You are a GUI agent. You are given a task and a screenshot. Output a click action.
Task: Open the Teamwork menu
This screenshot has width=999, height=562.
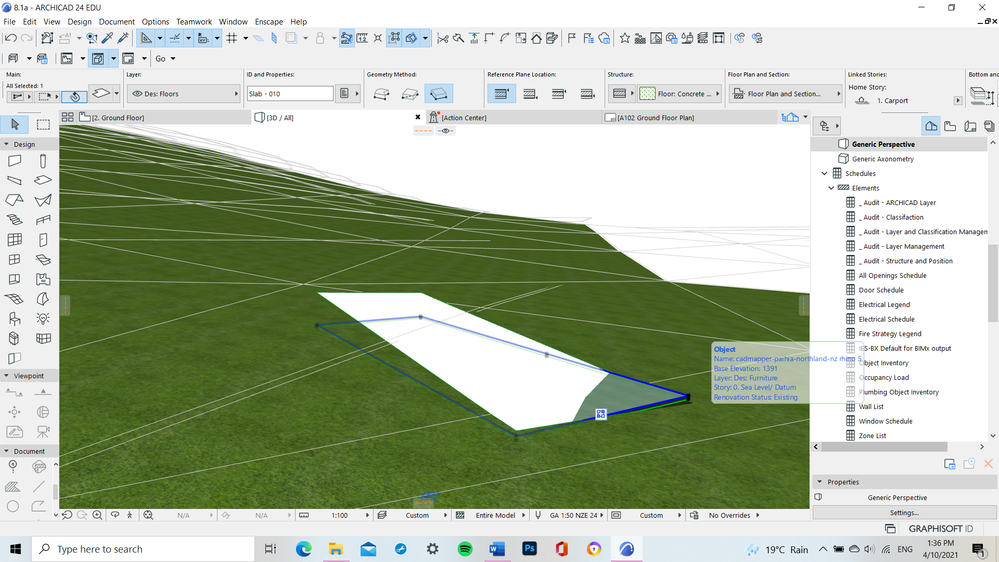point(193,21)
